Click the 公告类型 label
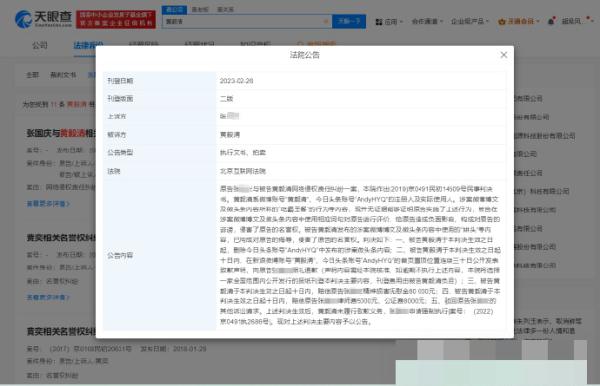This screenshot has height=386, width=600. pyautogui.click(x=120, y=153)
